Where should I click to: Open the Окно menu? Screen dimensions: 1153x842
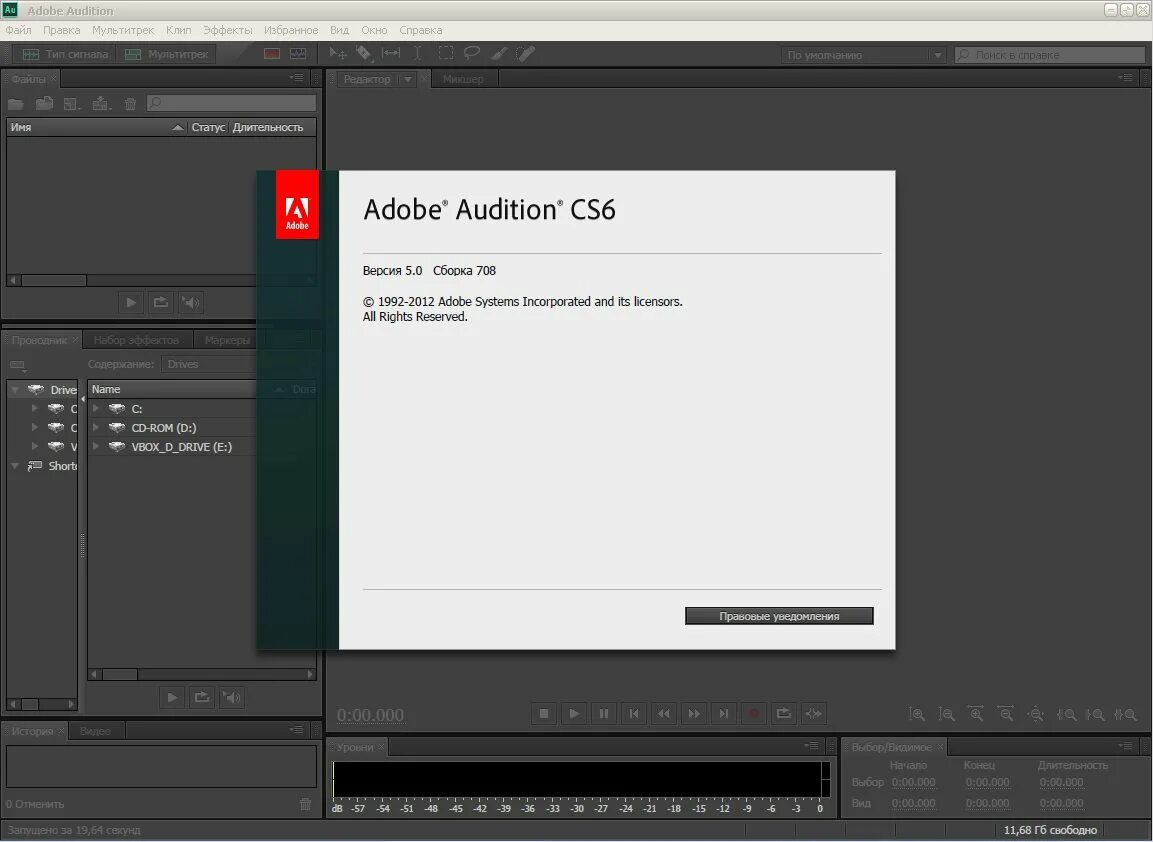point(374,30)
